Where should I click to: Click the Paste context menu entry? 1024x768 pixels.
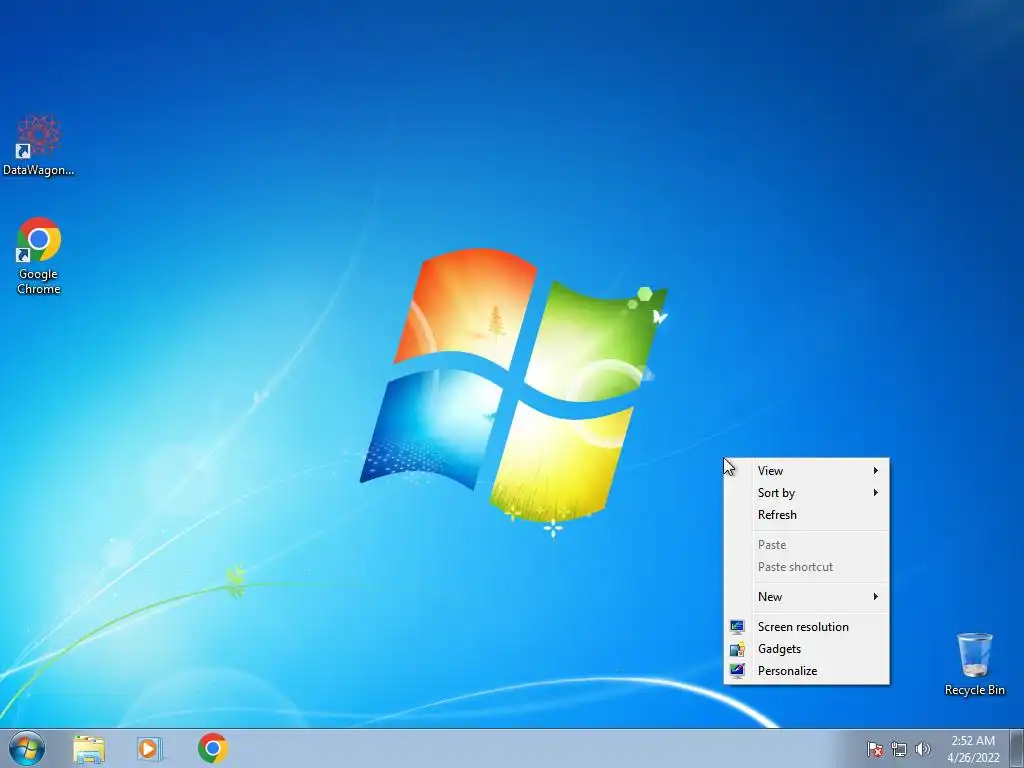point(807,545)
